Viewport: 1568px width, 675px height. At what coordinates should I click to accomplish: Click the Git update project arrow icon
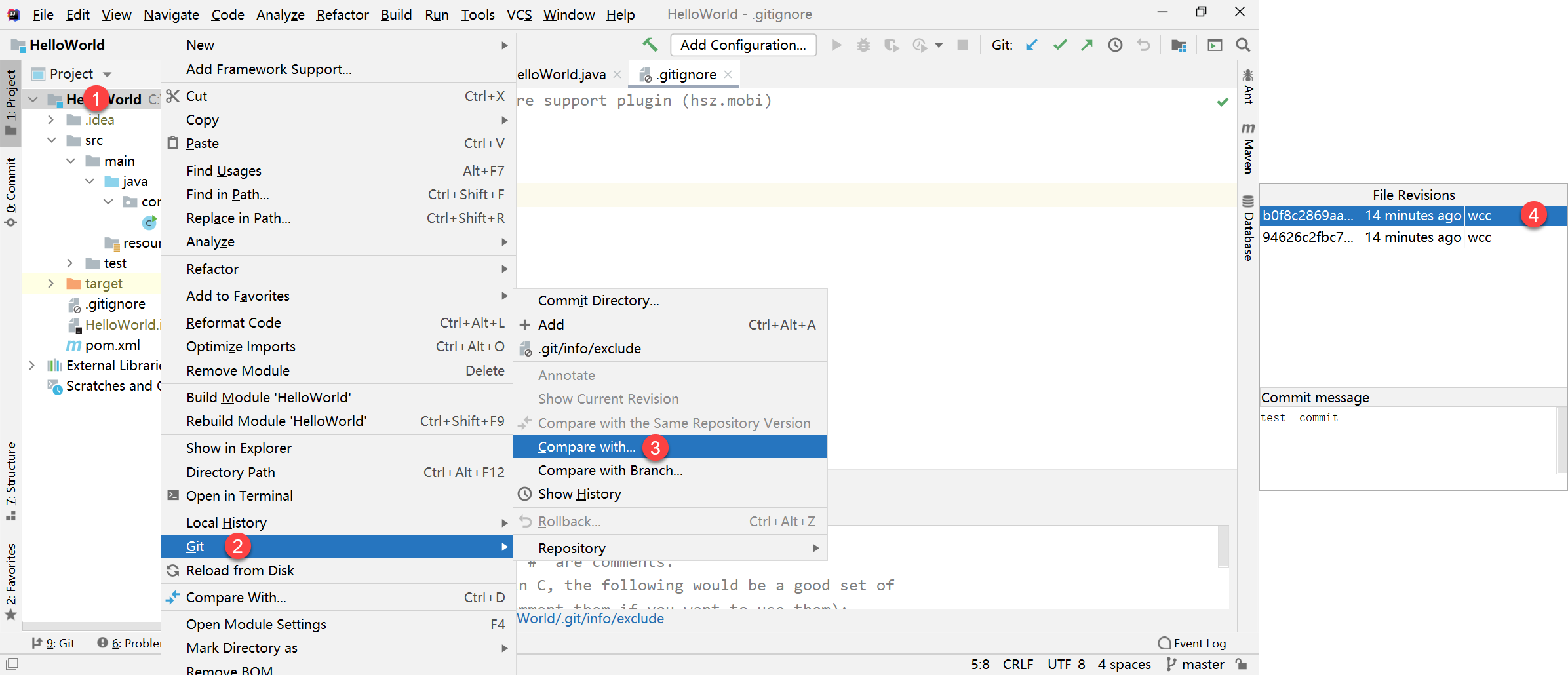point(1032,45)
